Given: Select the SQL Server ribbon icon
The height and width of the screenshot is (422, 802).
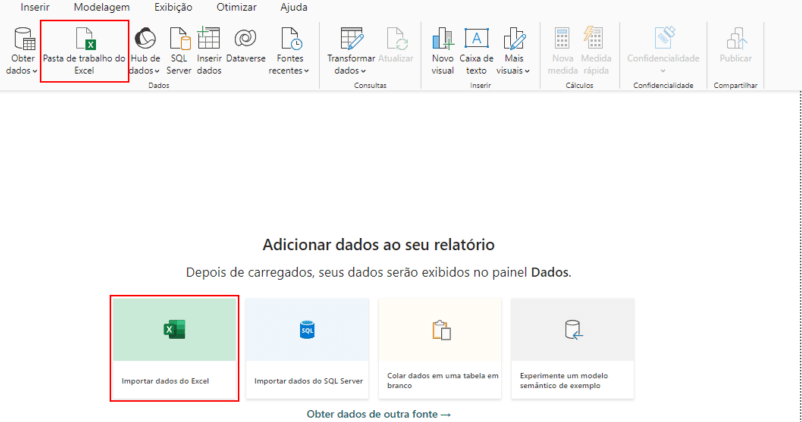Looking at the screenshot, I should pyautogui.click(x=180, y=39).
